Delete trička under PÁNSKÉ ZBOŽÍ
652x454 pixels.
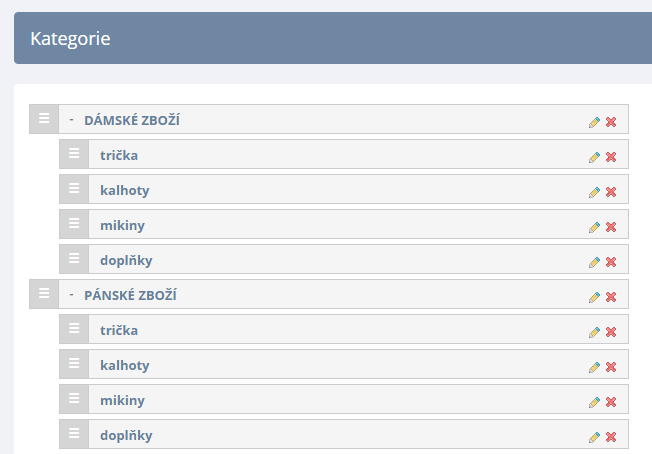pyautogui.click(x=611, y=332)
